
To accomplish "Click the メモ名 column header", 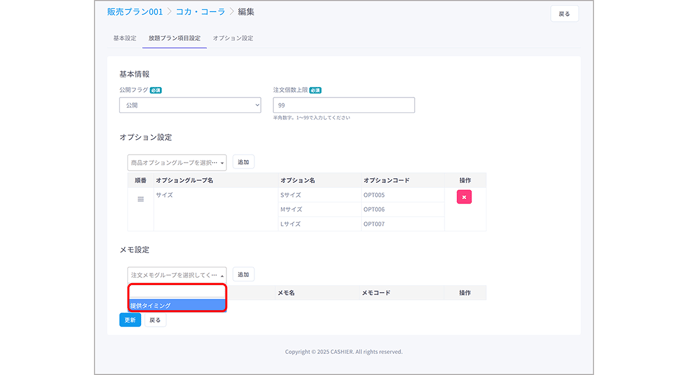I will [286, 293].
